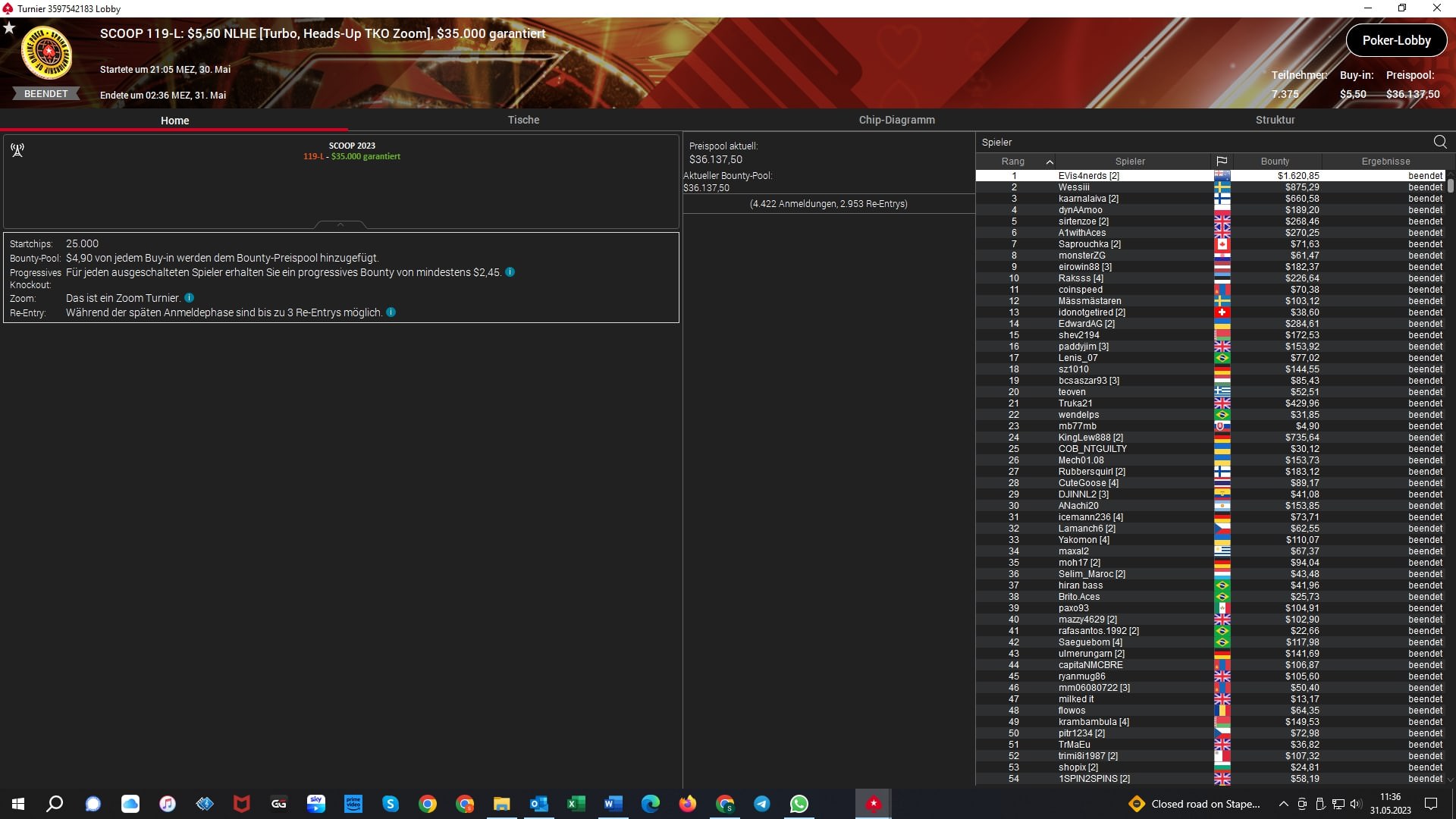Open iCloud from the taskbar
The image size is (1456, 819).
coord(130,804)
